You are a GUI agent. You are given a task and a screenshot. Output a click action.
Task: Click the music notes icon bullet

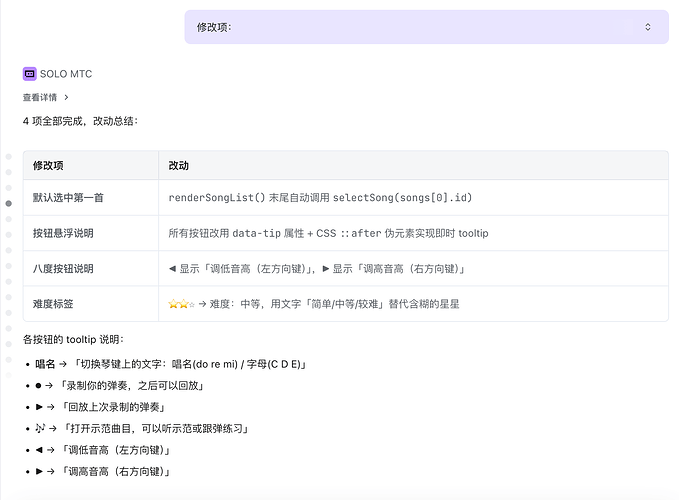pos(40,428)
